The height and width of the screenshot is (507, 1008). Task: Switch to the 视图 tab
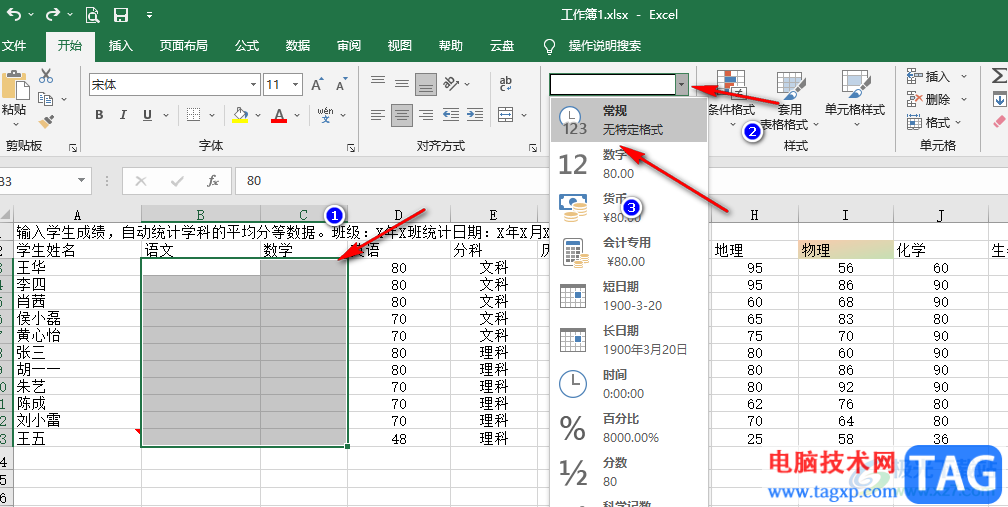(x=400, y=46)
